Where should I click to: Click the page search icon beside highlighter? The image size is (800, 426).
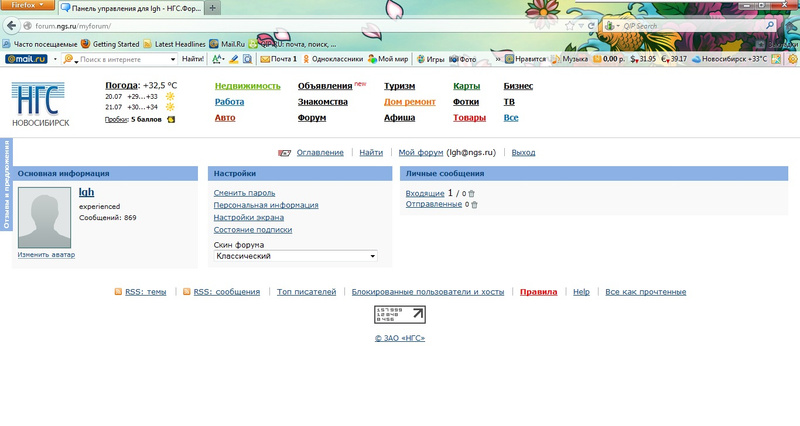[x=247, y=59]
